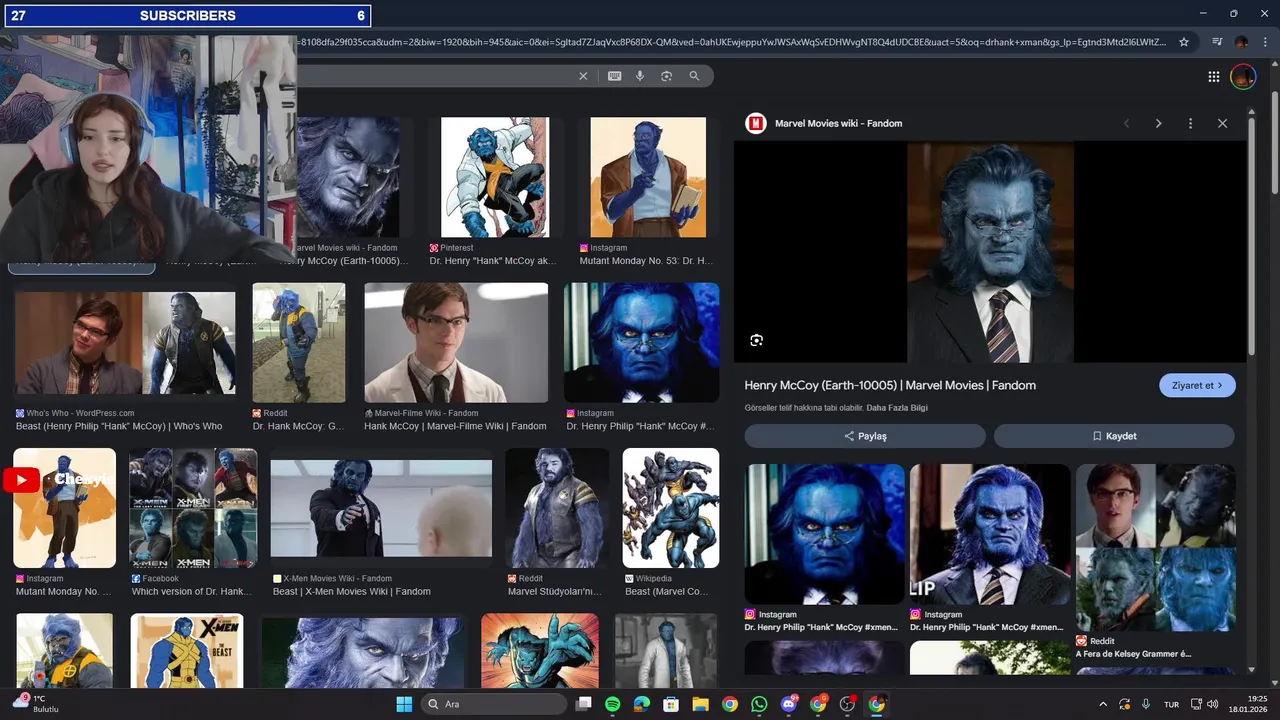Viewport: 1280px width, 720px height.
Task: Click the Kaydet save button
Action: pos(1114,436)
